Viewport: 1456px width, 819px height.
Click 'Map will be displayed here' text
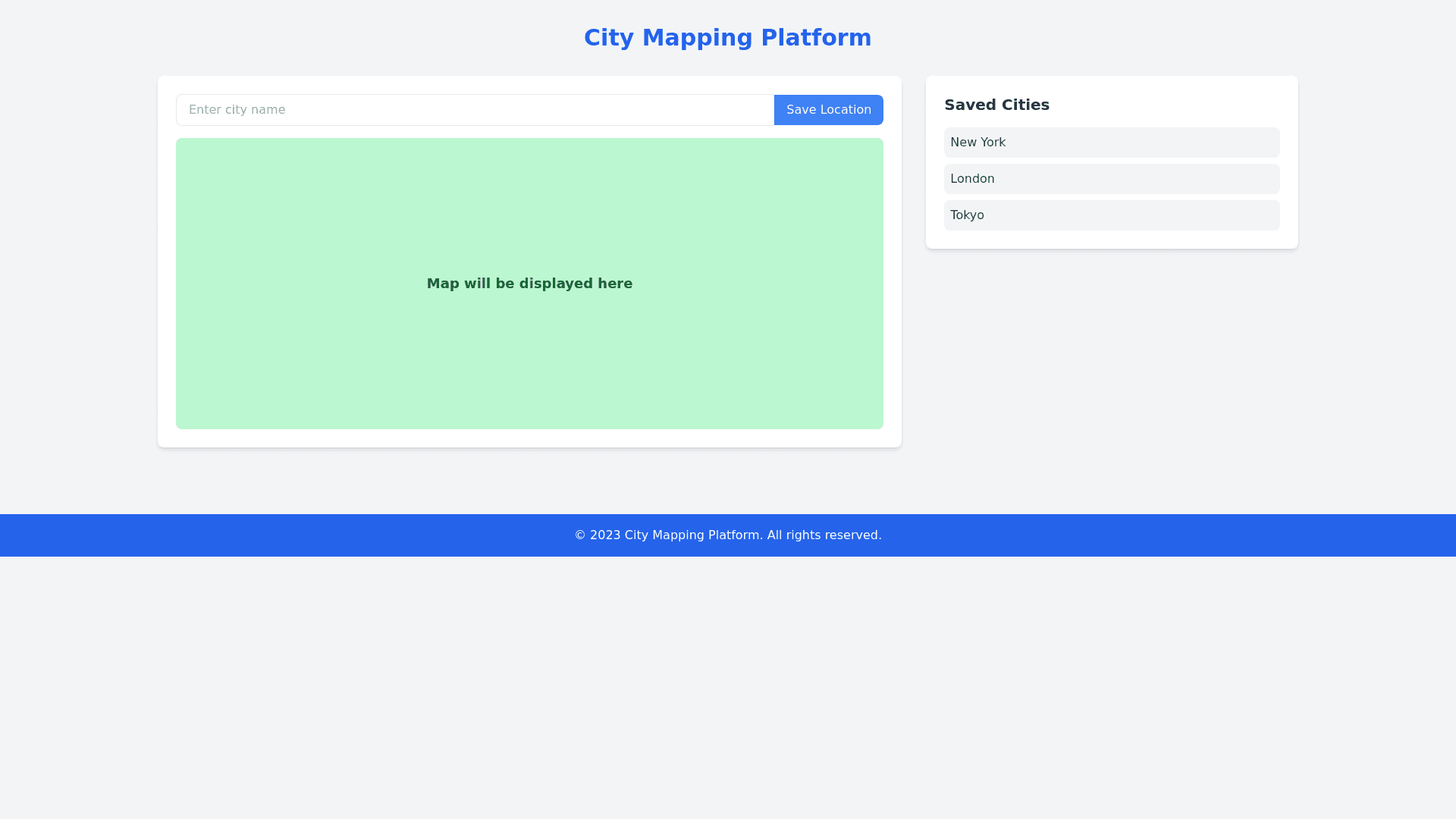click(529, 284)
